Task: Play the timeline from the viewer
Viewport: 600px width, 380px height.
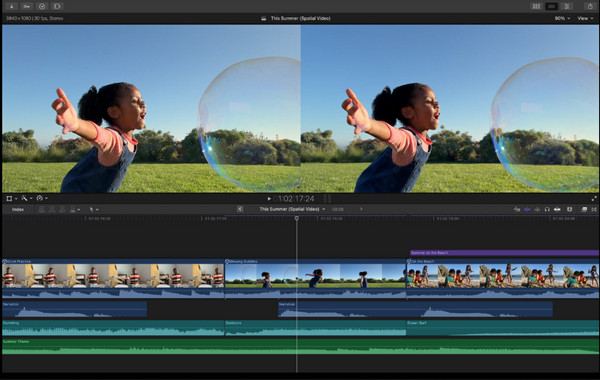Action: point(269,199)
